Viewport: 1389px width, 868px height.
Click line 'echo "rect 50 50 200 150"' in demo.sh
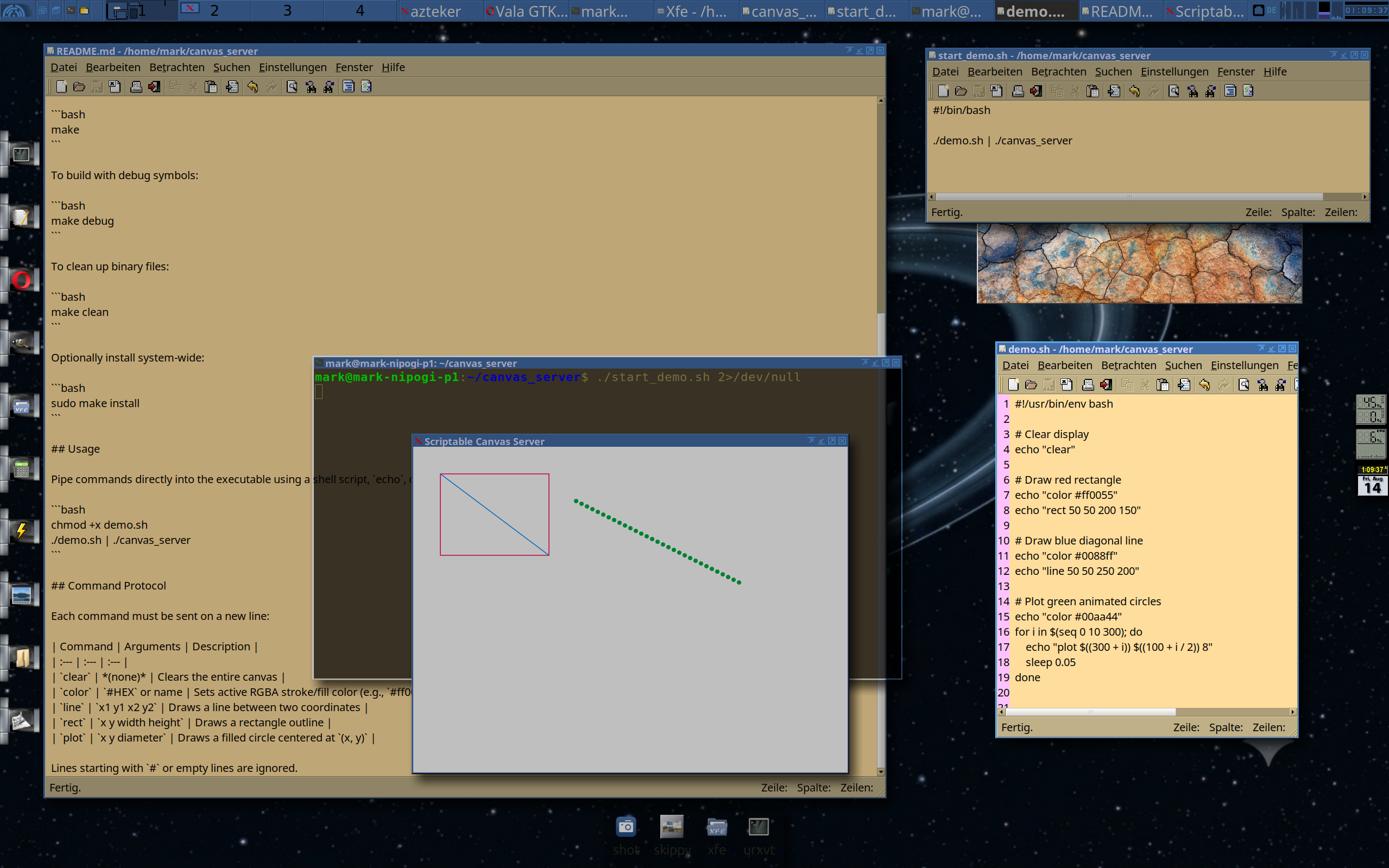click(1077, 510)
